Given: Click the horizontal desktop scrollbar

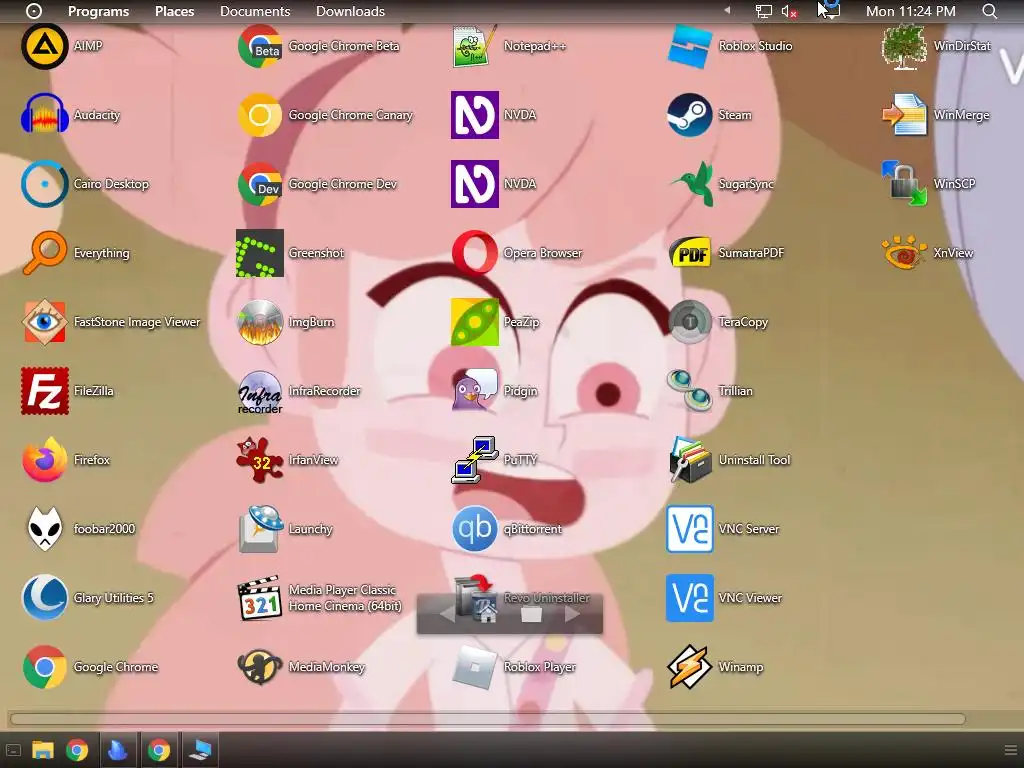Looking at the screenshot, I should pyautogui.click(x=487, y=719).
